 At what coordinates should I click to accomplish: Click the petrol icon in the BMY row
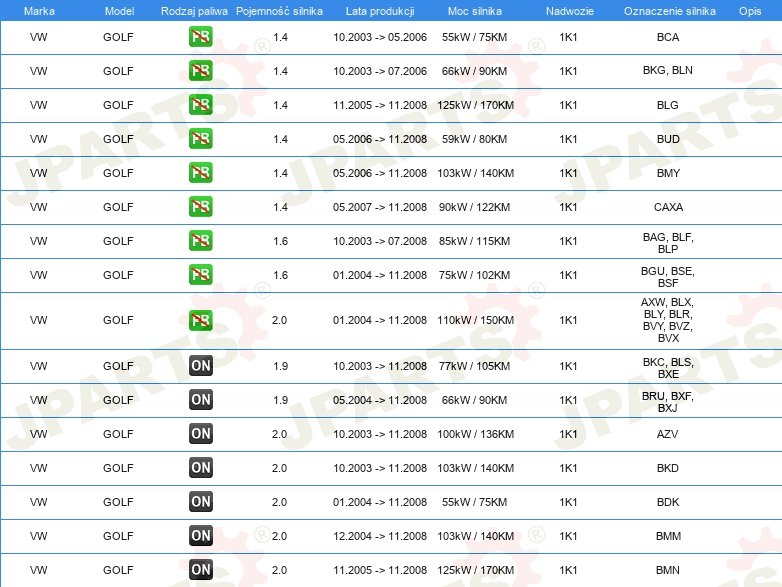tap(200, 173)
